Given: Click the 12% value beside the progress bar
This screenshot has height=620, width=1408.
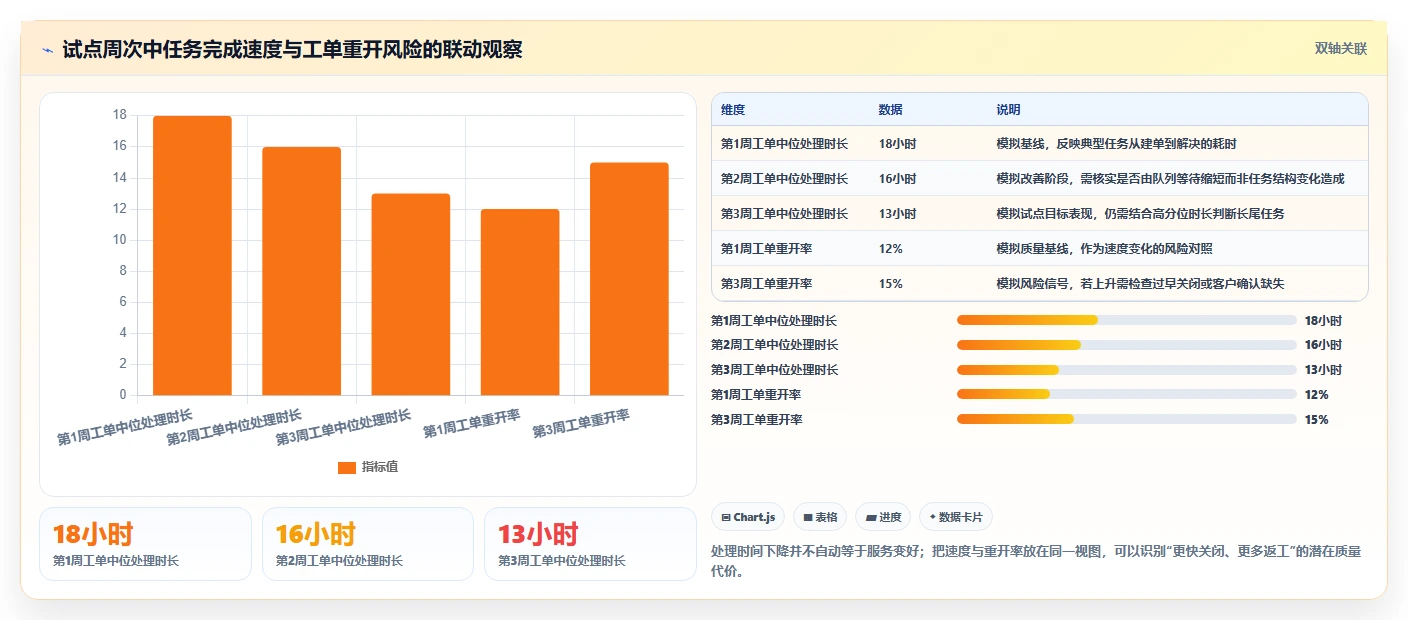Looking at the screenshot, I should coord(1316,395).
